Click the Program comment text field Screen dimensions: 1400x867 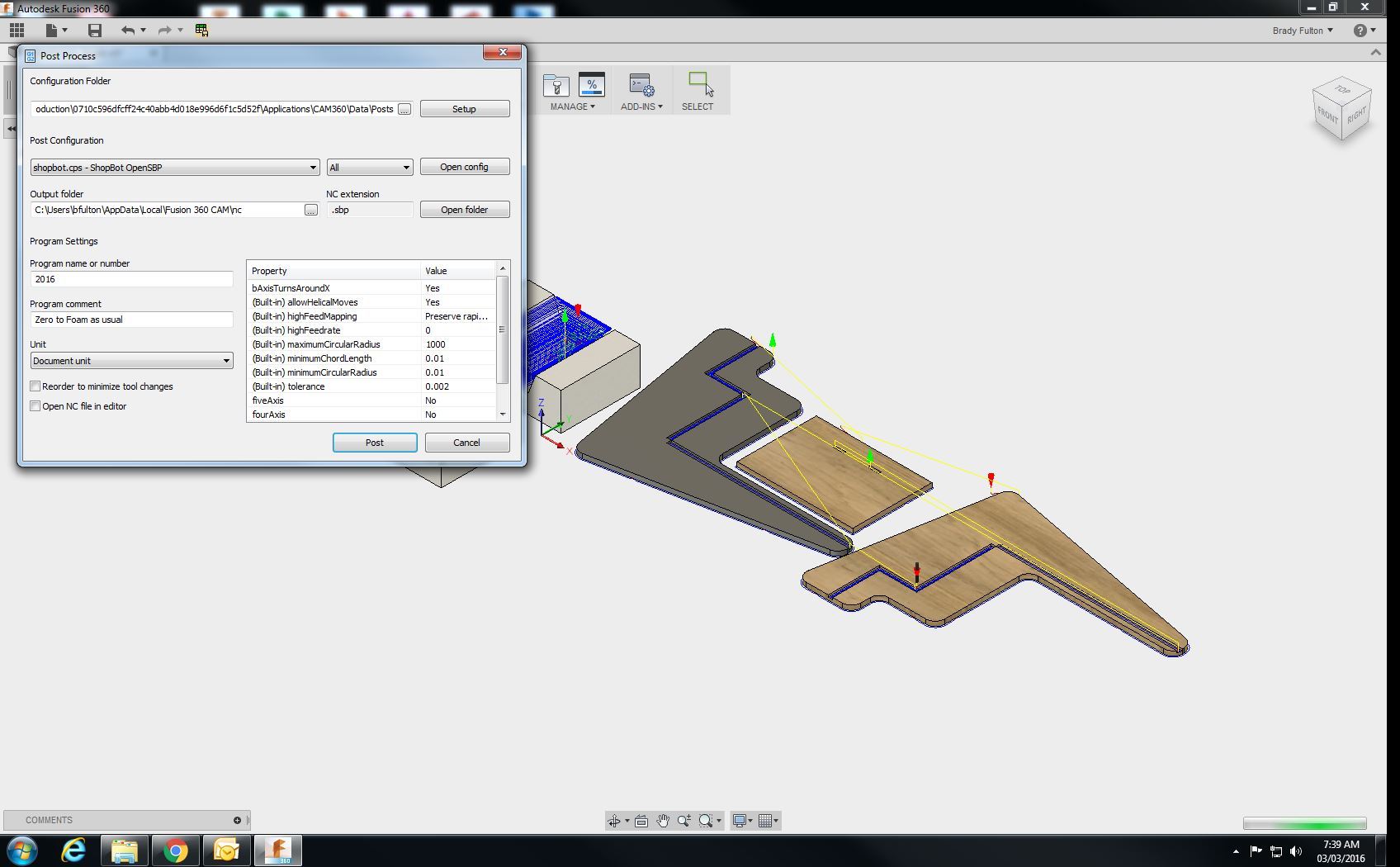[x=131, y=320]
